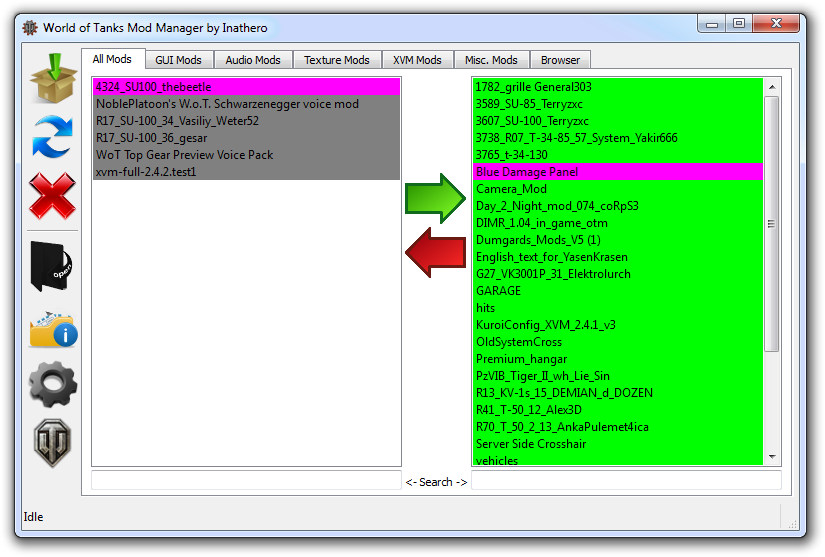The height and width of the screenshot is (557, 825).
Task: Open settings with the gear icon
Action: point(53,384)
